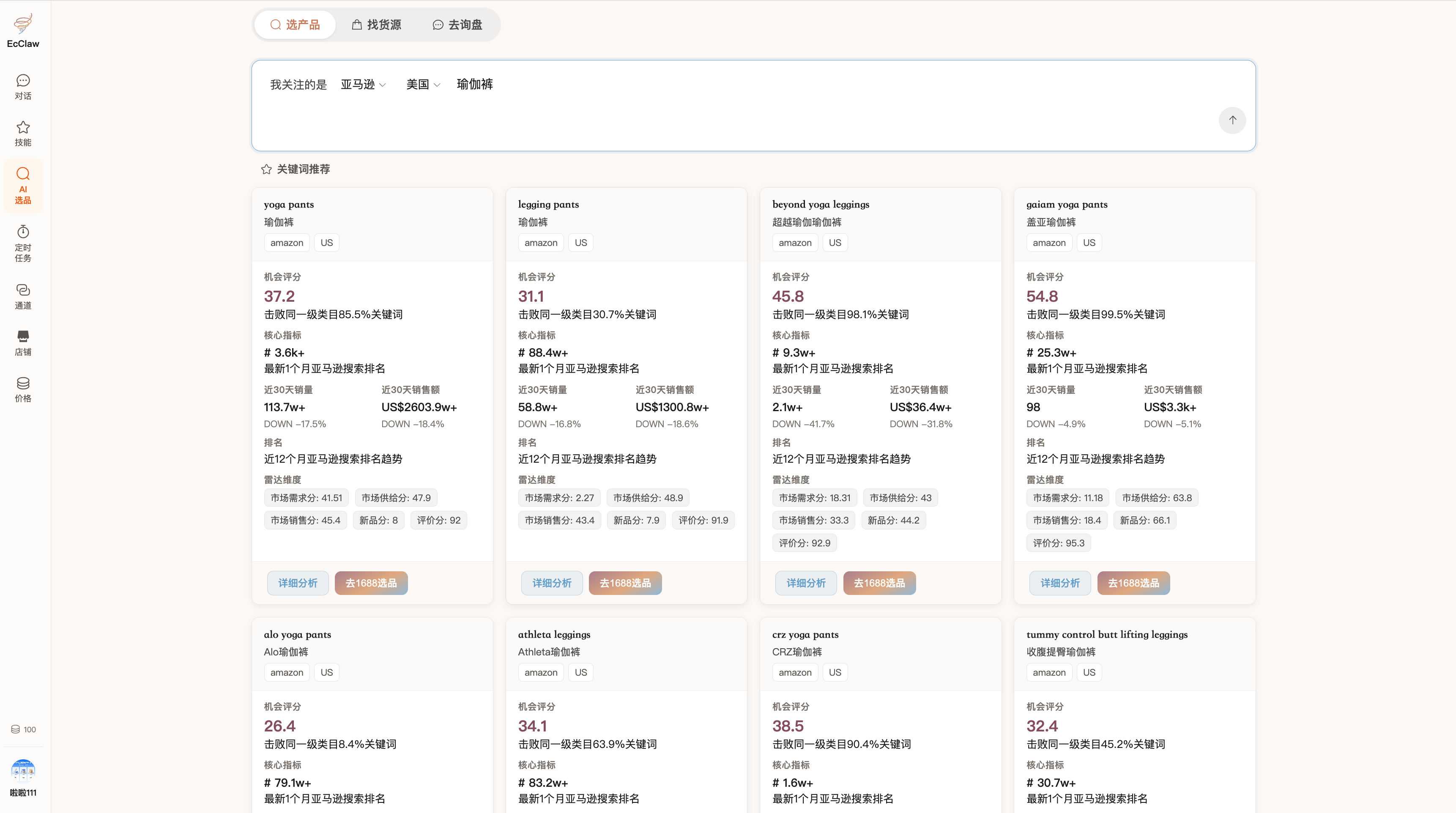Open 定时任务 from the sidebar

(x=22, y=243)
